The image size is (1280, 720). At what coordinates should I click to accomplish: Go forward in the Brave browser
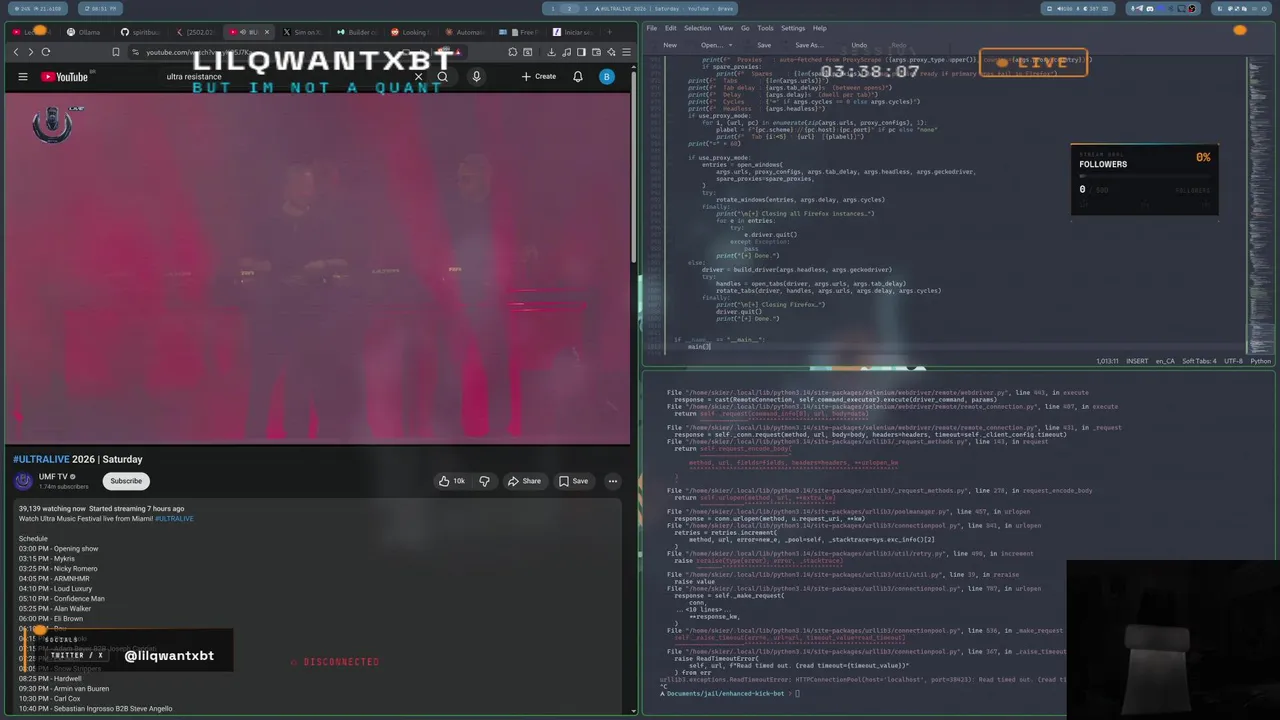(30, 52)
